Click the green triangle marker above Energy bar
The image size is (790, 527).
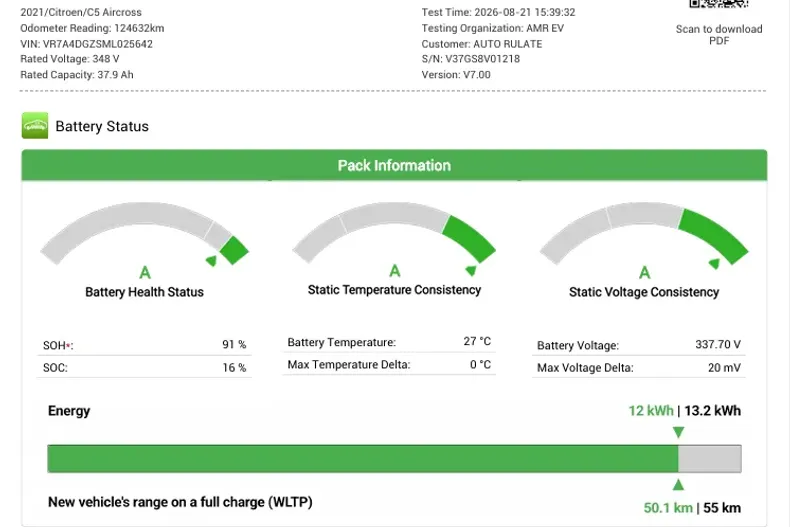(678, 432)
